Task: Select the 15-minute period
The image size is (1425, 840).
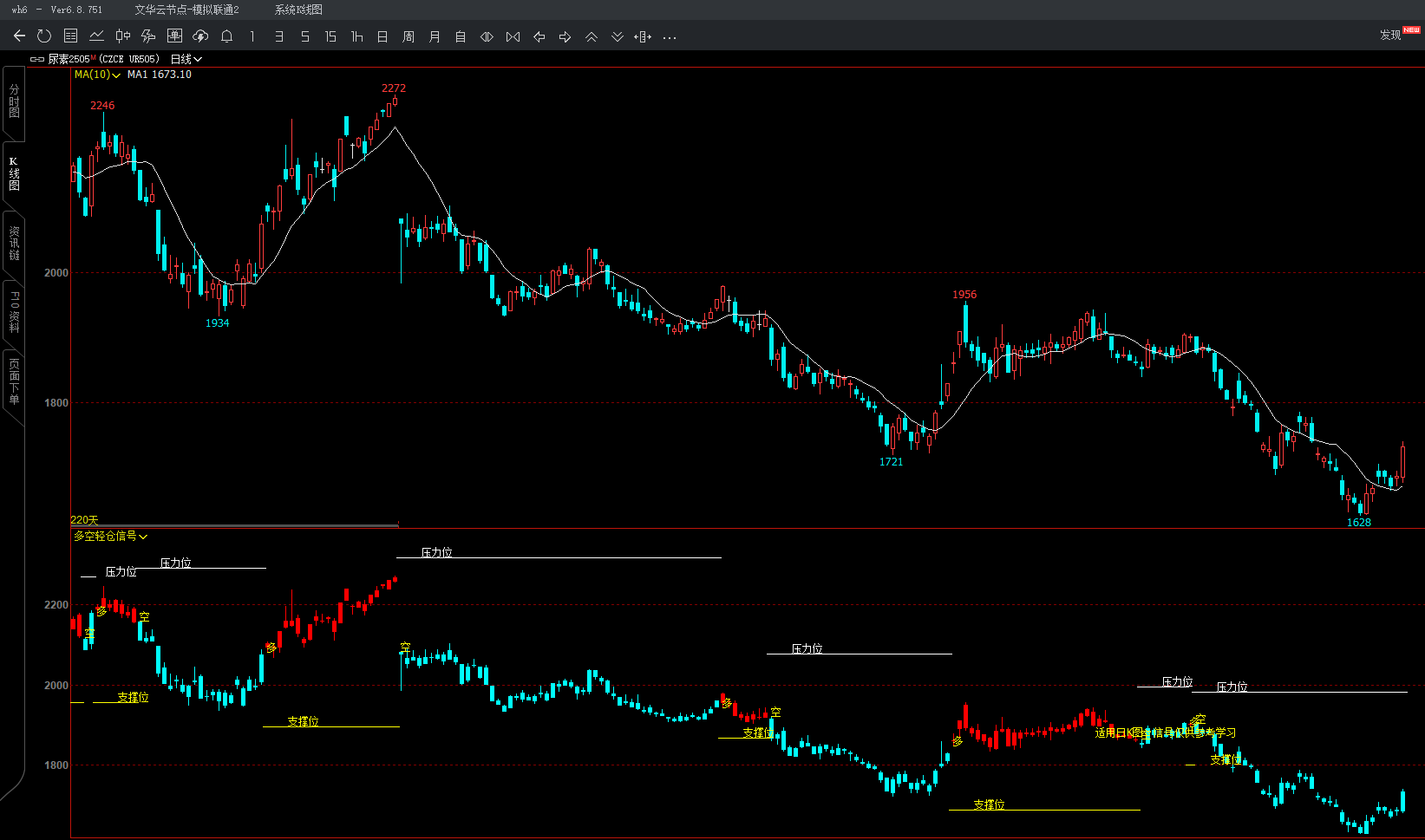Action: click(x=330, y=36)
